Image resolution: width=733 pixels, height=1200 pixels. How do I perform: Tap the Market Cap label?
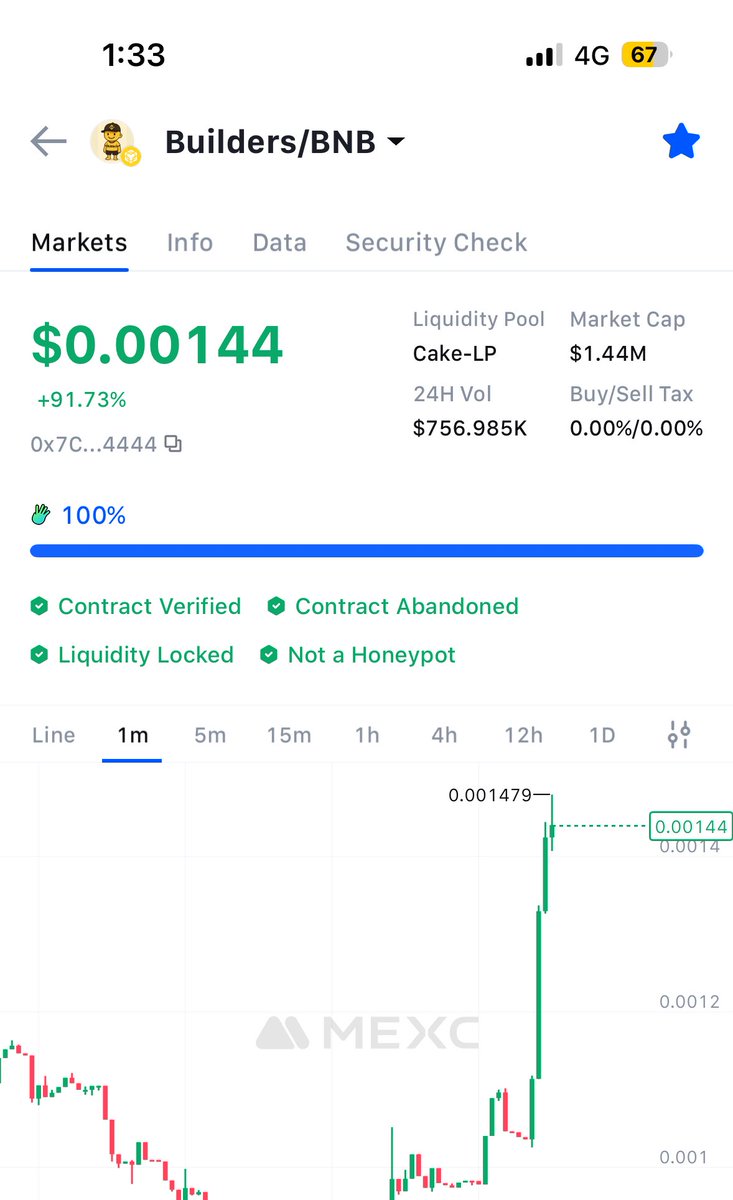coord(628,319)
